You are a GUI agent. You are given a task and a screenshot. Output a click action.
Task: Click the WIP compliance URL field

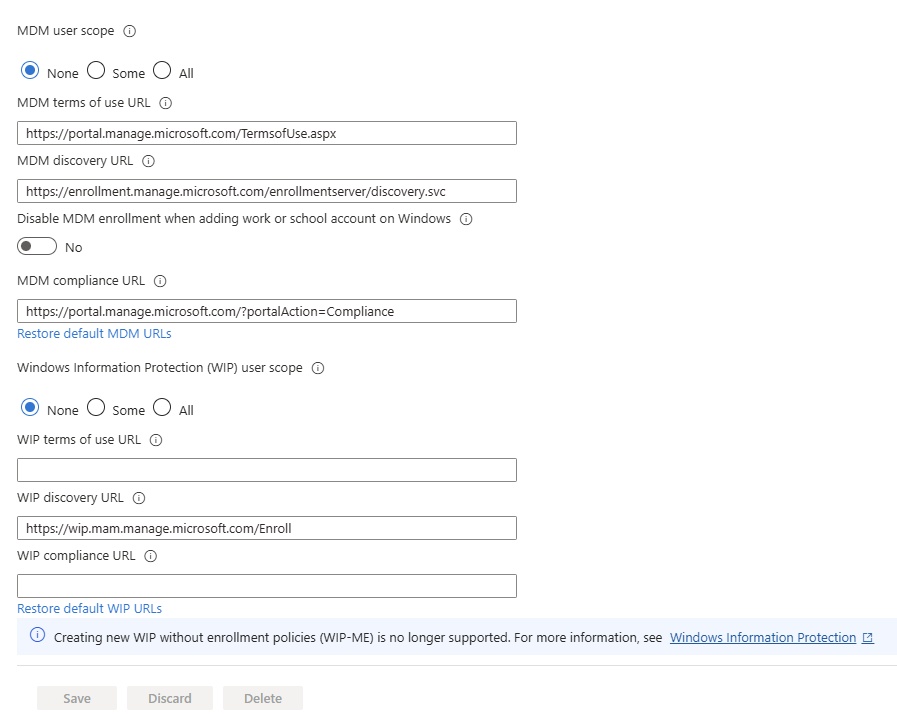267,586
